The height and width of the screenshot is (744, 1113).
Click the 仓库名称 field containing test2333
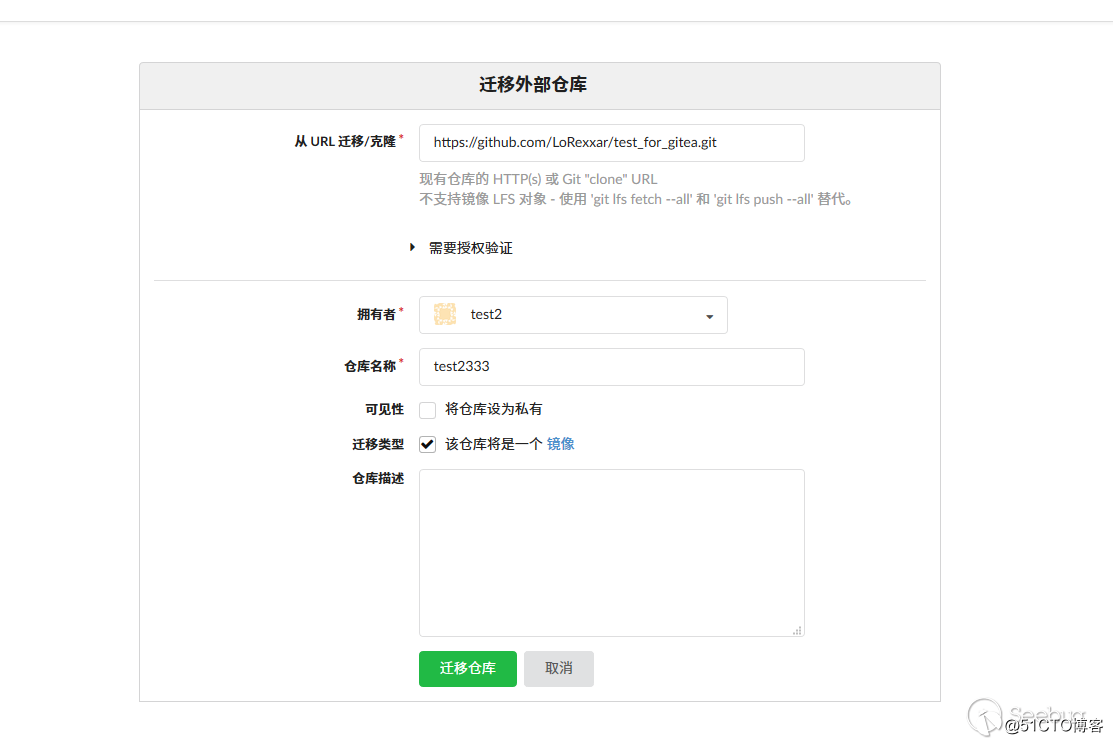point(611,367)
